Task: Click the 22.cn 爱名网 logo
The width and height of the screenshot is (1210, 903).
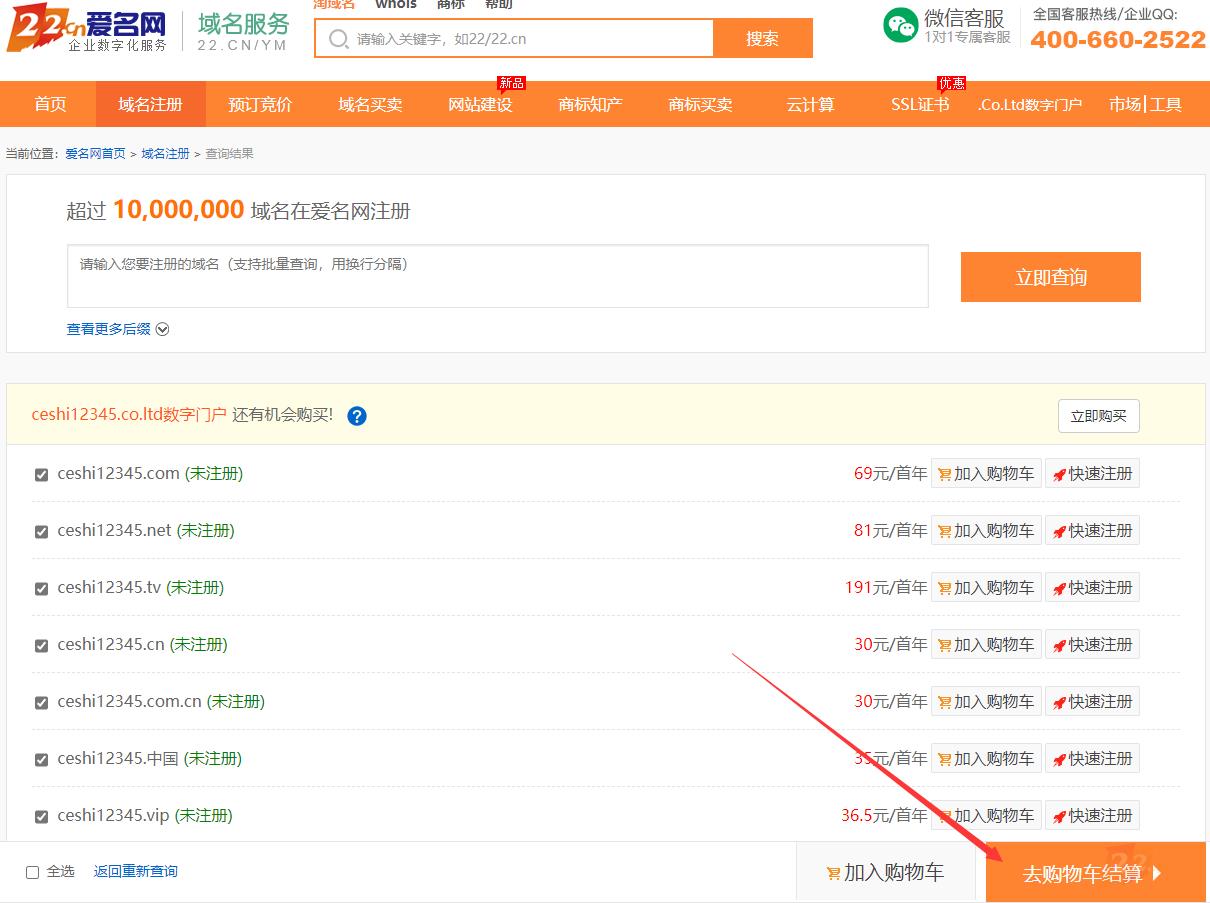Action: click(88, 30)
